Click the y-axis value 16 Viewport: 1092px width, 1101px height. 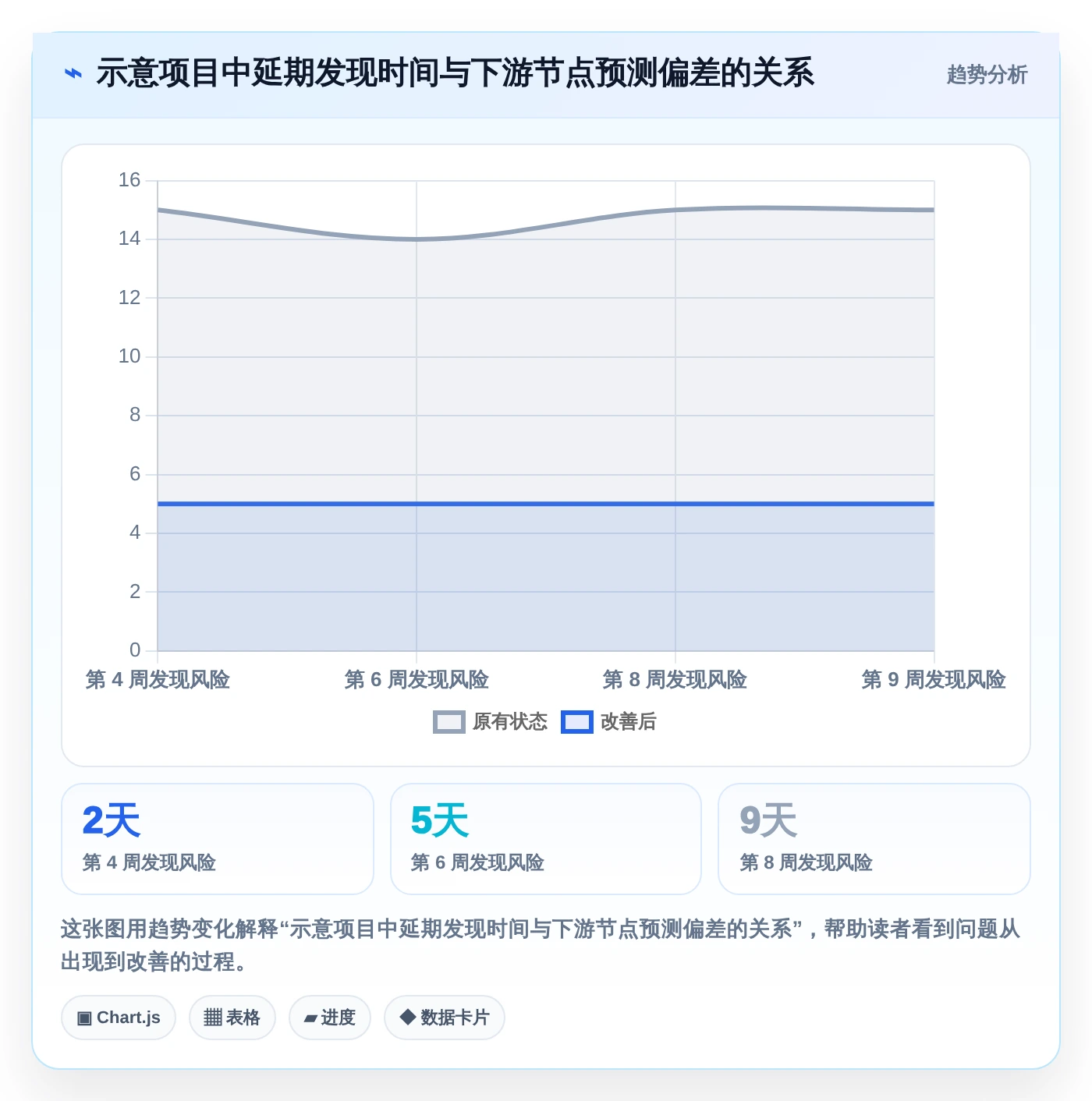[x=129, y=180]
